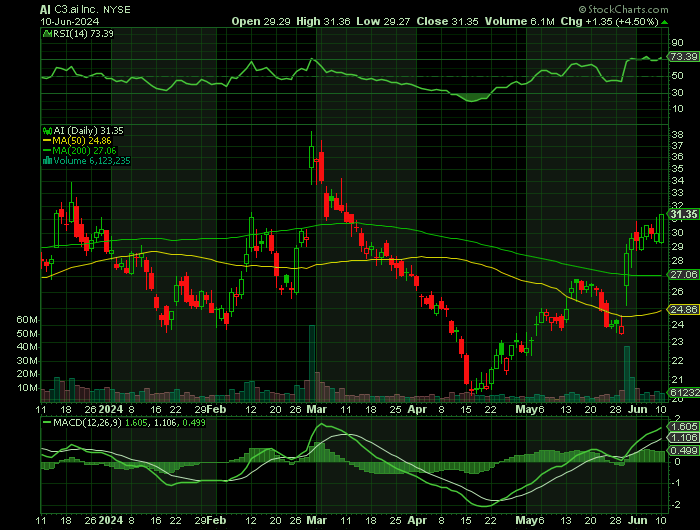700x530 pixels.
Task: Click the Mar label on price x-axis
Action: coord(316,409)
